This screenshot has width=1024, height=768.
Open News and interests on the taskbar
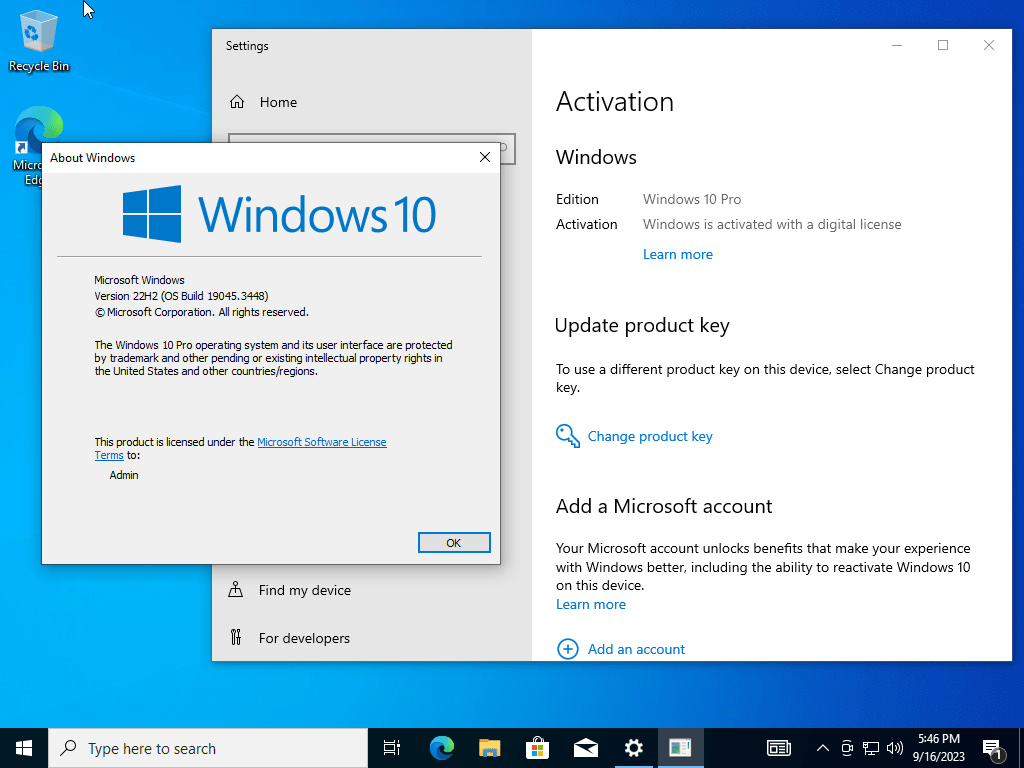point(778,748)
